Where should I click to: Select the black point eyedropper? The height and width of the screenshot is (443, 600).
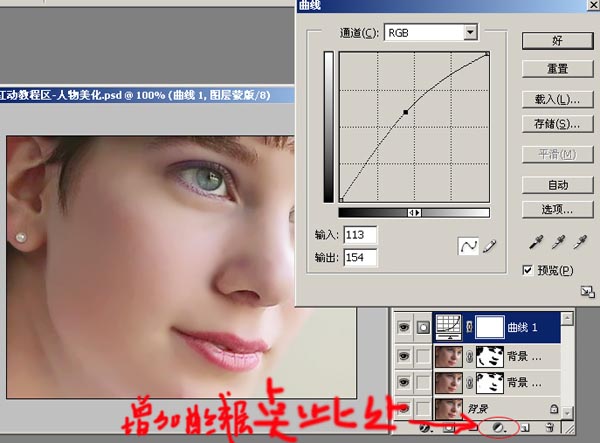[x=536, y=243]
